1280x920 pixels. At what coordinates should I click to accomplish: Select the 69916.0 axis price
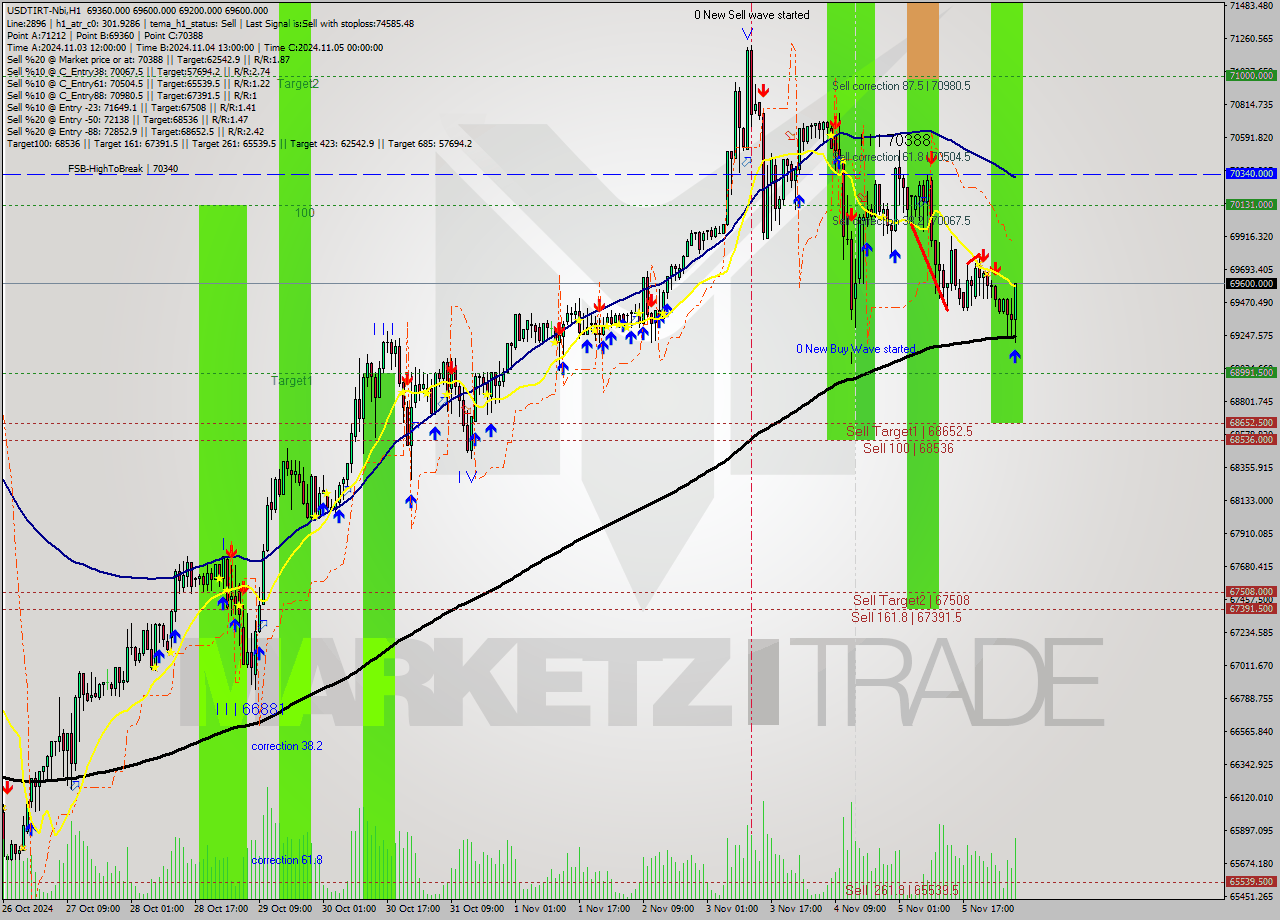[1250, 236]
